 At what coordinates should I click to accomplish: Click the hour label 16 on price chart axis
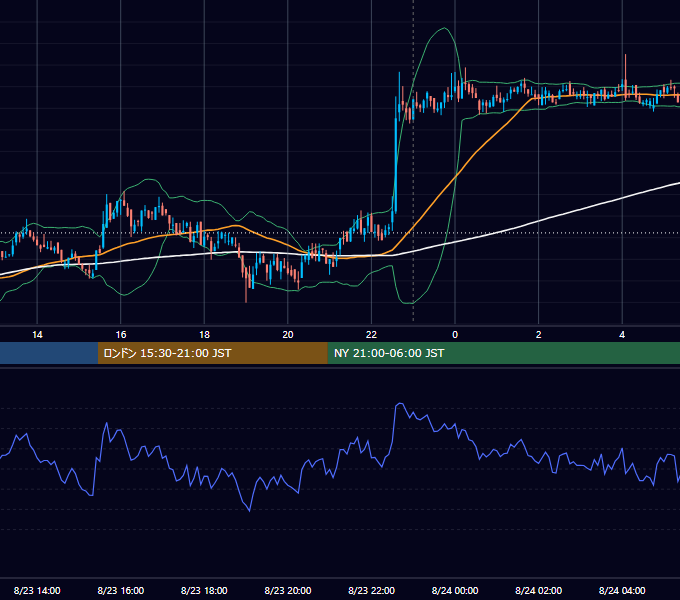pos(121,334)
